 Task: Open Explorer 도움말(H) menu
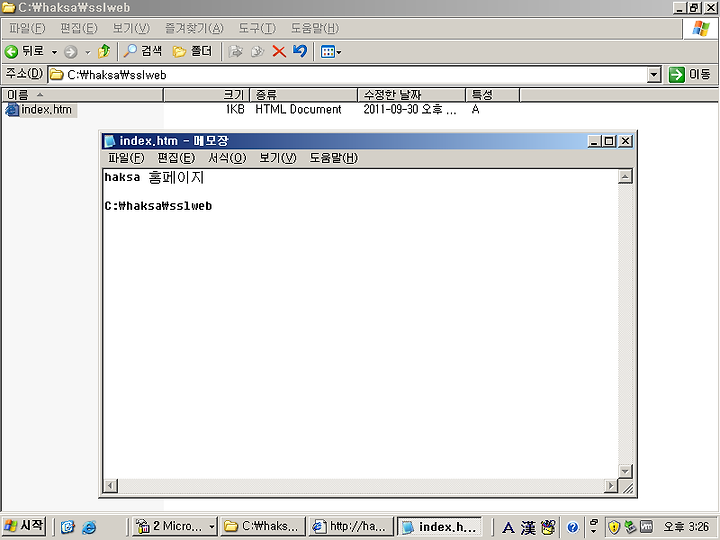pyautogui.click(x=315, y=28)
